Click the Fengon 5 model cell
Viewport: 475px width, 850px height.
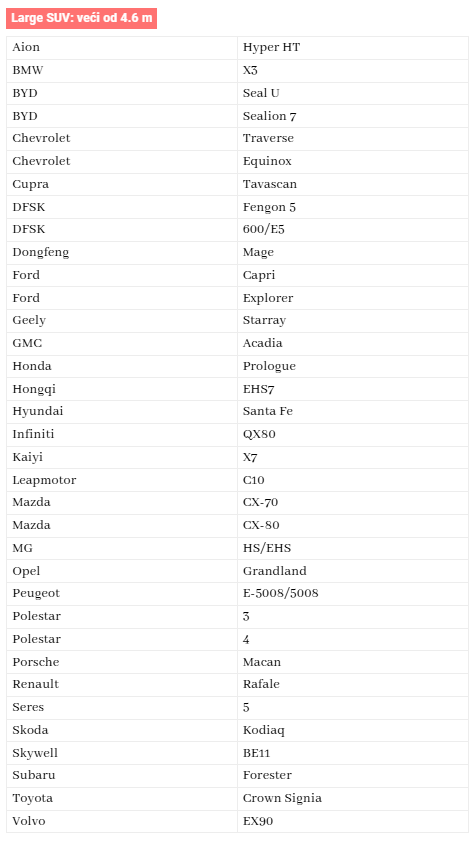353,207
